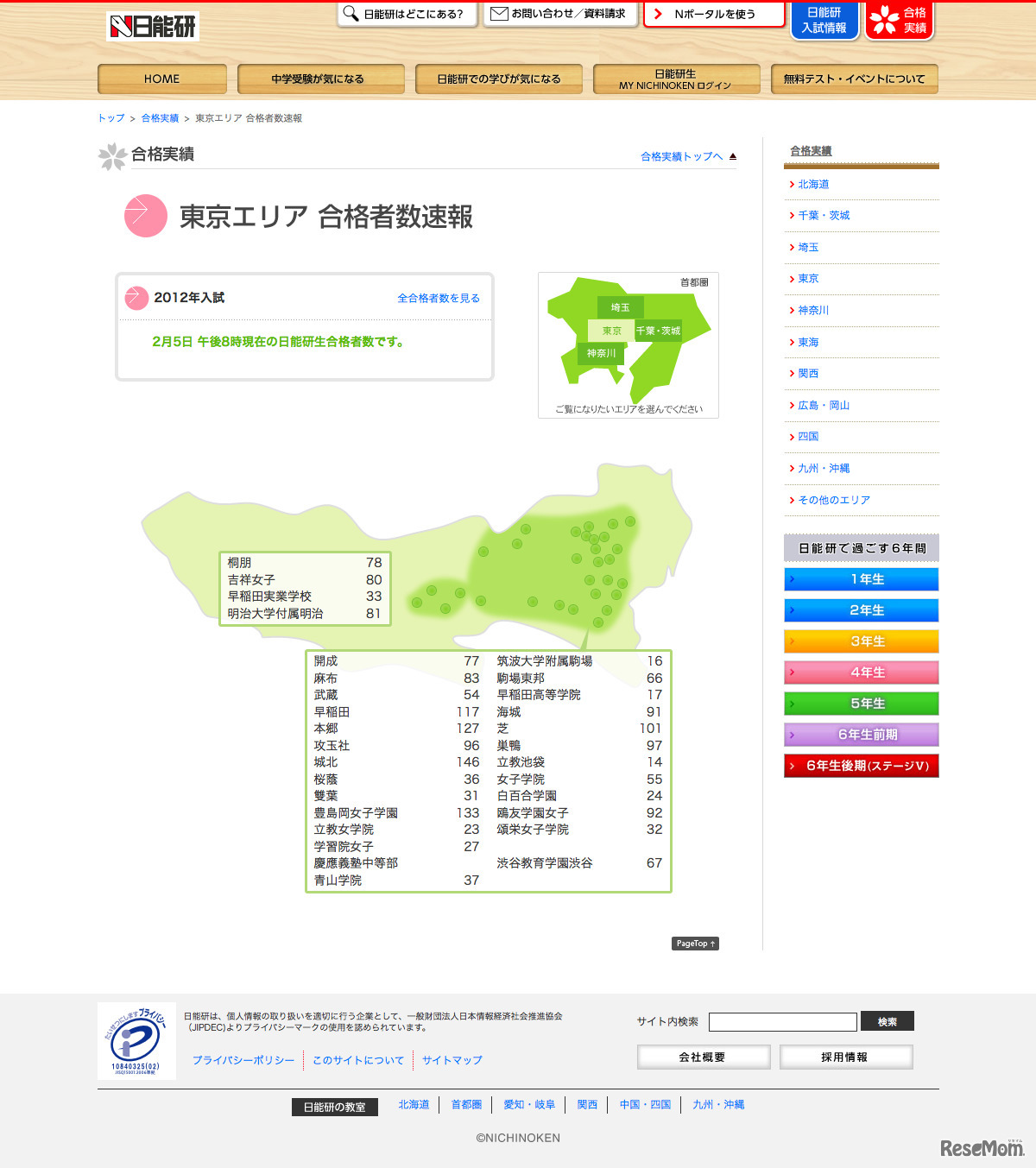Collapse using the triangle beside 合格実績トップへ
The height and width of the screenshot is (1168, 1036).
[733, 156]
